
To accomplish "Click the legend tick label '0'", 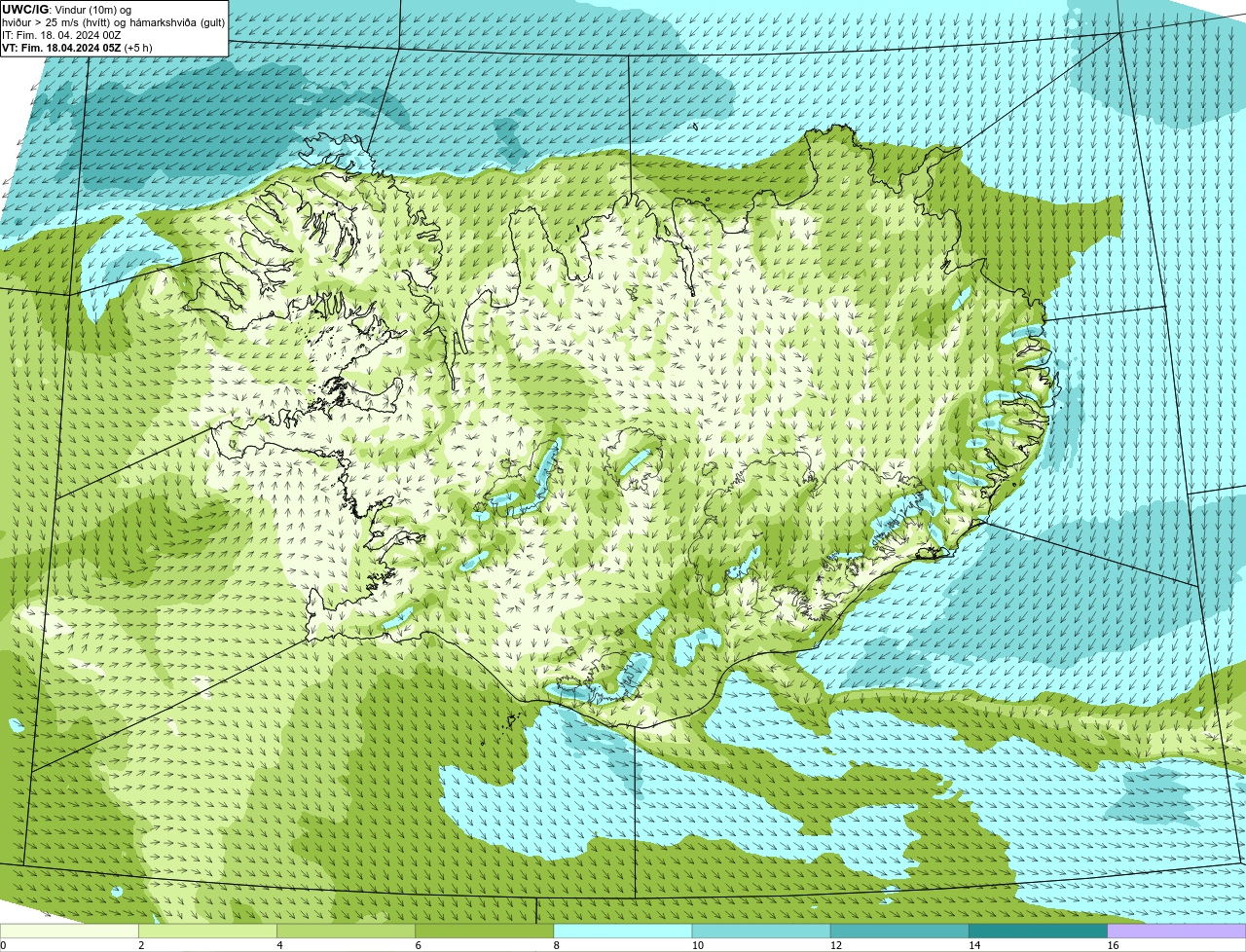I will point(3,945).
